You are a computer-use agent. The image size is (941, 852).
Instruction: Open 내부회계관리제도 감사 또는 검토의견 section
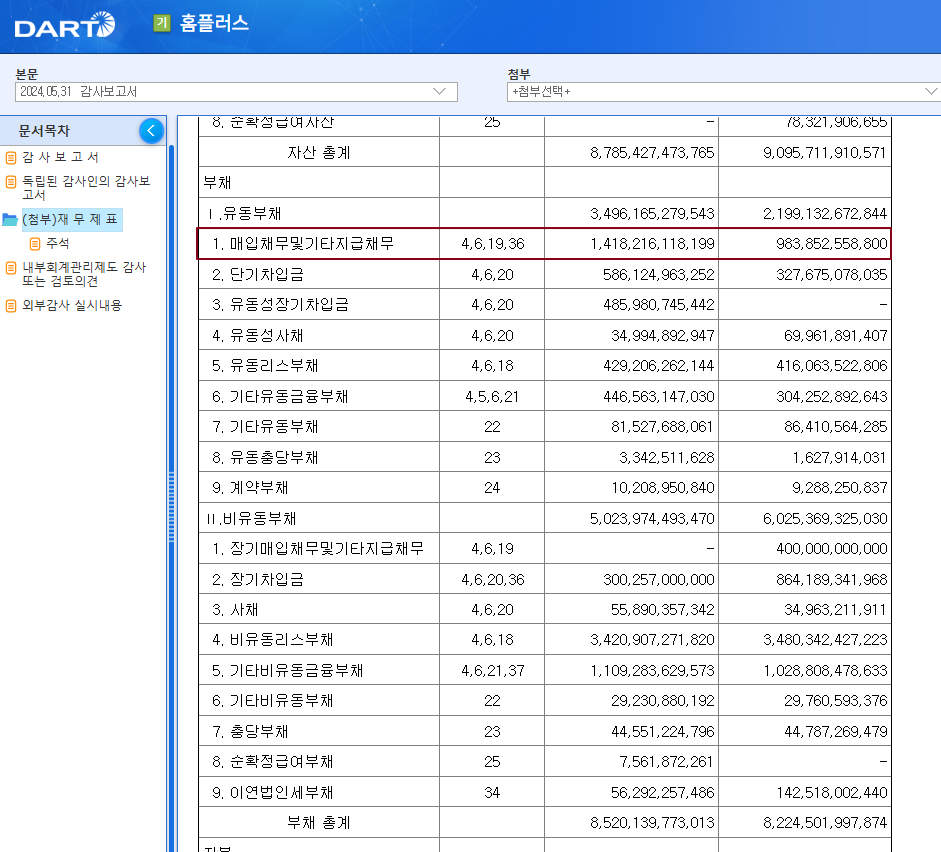[84, 274]
